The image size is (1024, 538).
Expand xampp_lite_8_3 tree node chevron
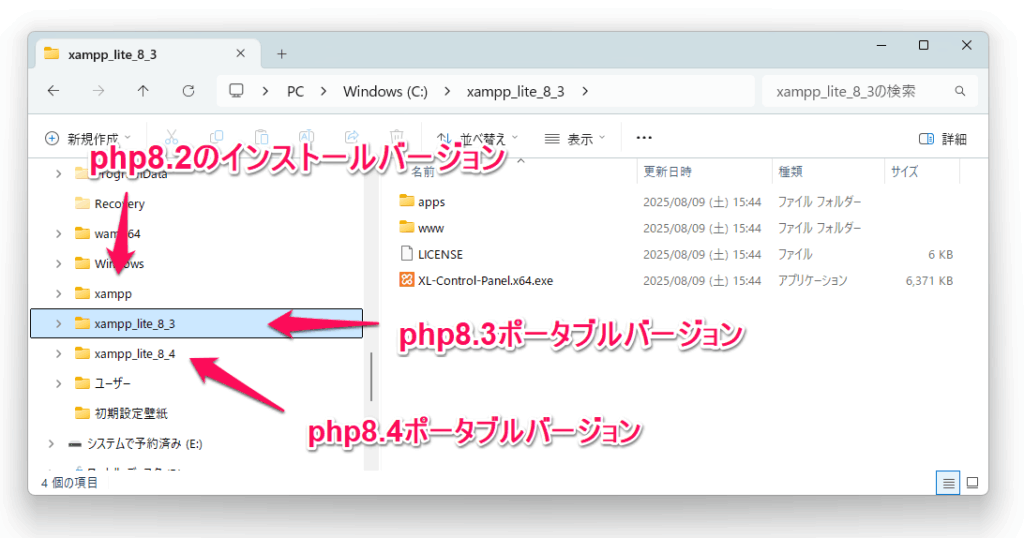[x=59, y=323]
